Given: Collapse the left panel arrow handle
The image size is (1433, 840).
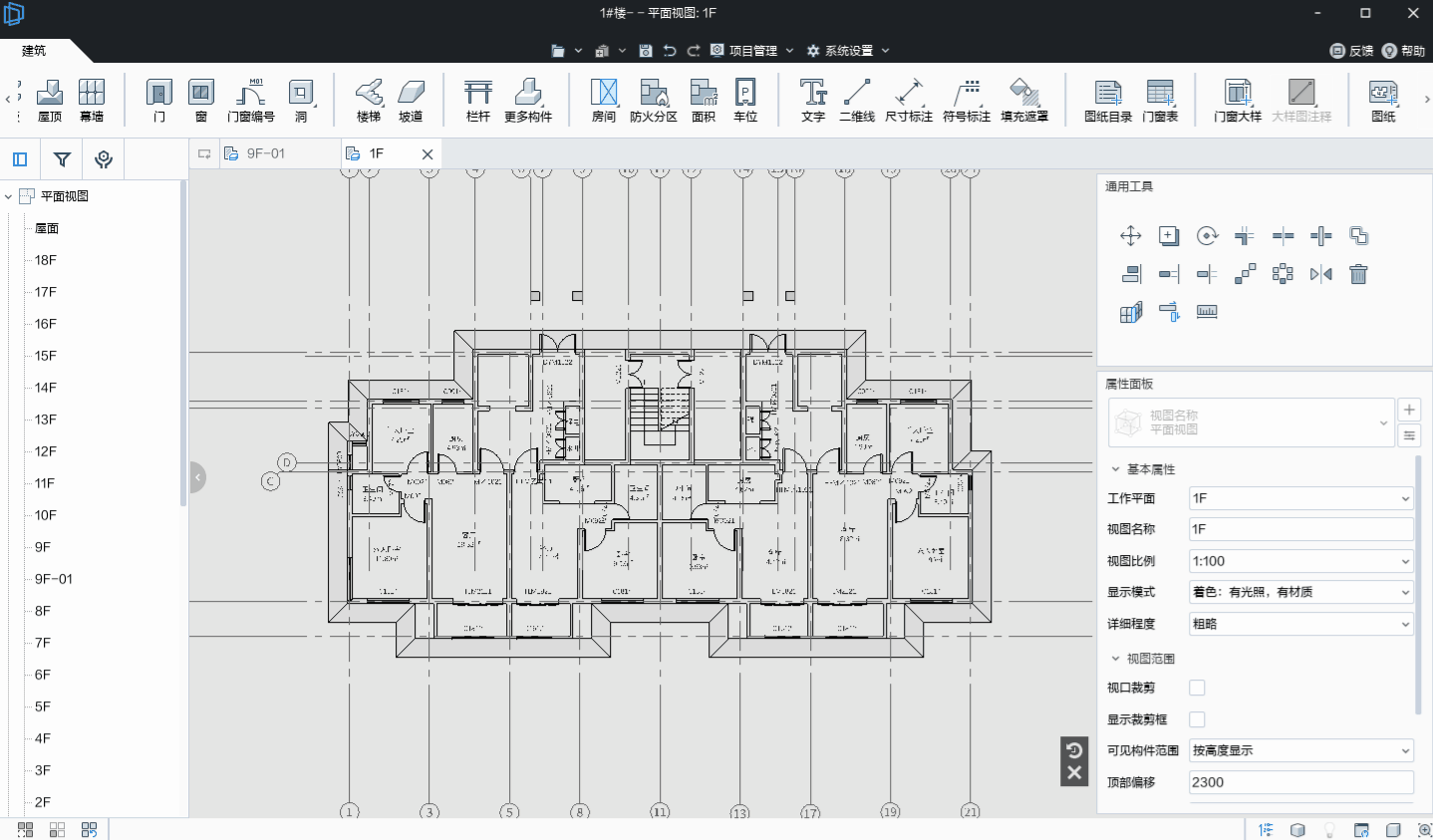Looking at the screenshot, I should point(197,477).
